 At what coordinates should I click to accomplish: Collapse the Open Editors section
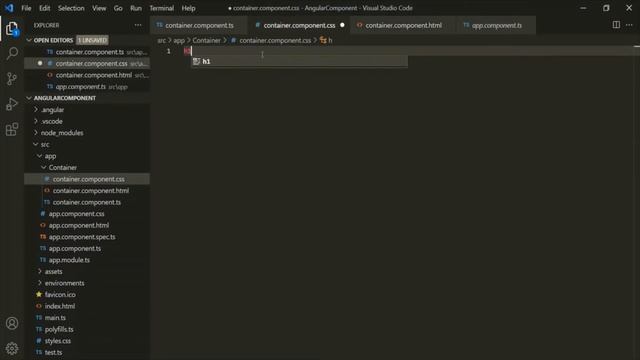(x=53, y=40)
